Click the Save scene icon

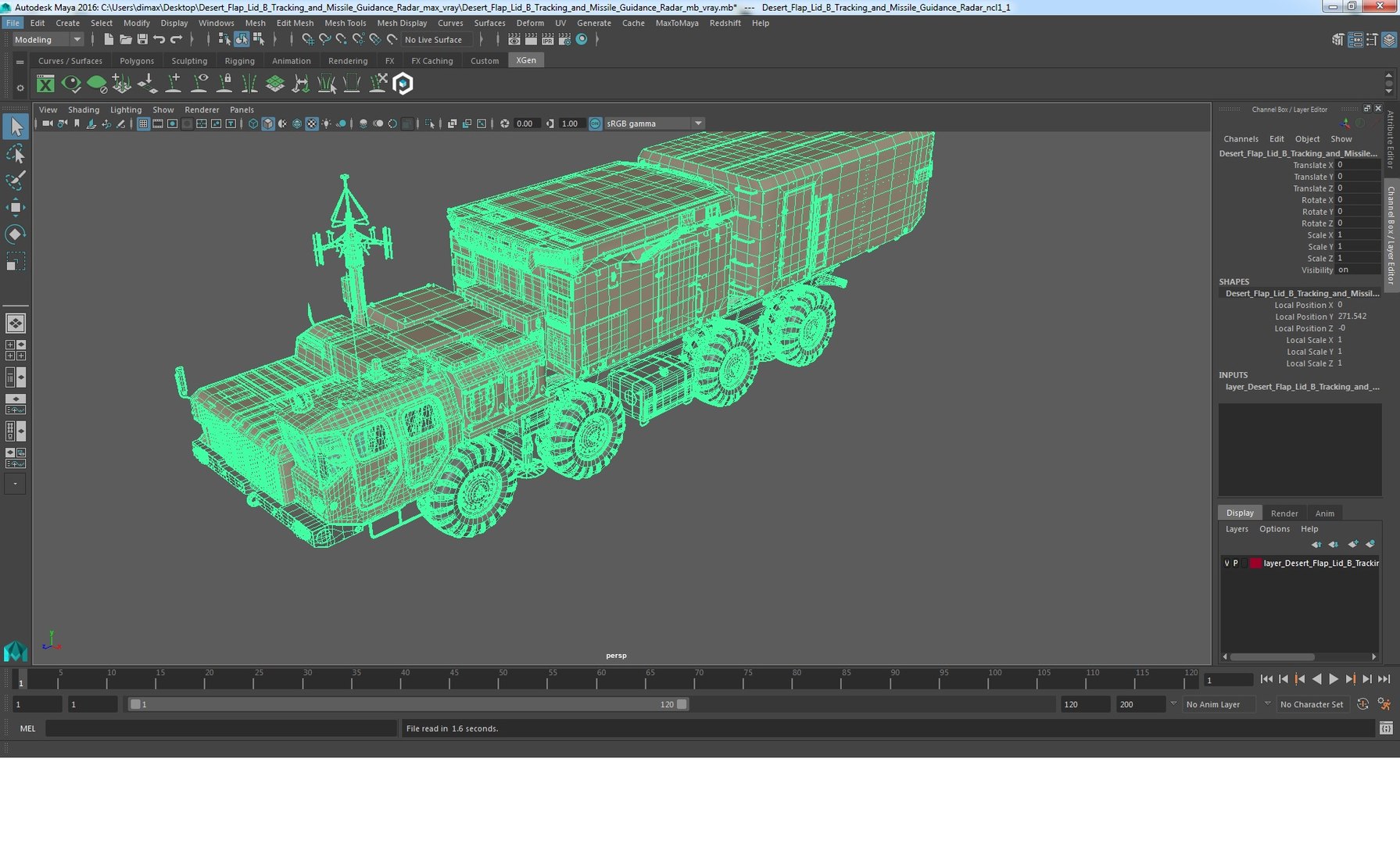pyautogui.click(x=142, y=39)
